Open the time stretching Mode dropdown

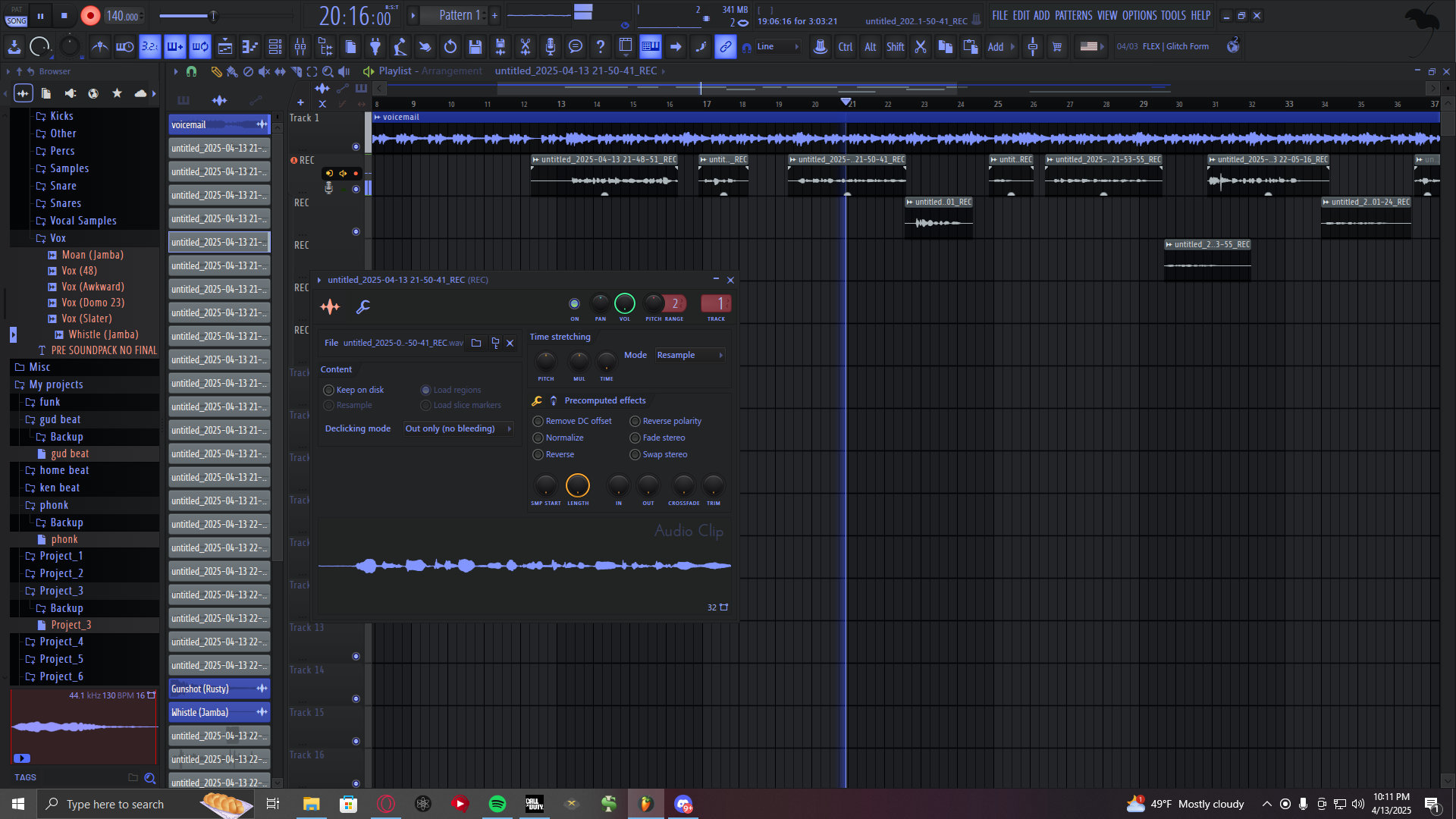click(x=689, y=355)
